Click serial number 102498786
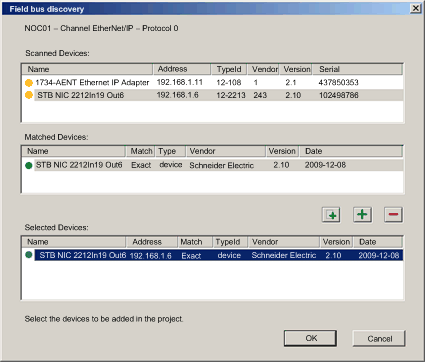 pyautogui.click(x=338, y=95)
